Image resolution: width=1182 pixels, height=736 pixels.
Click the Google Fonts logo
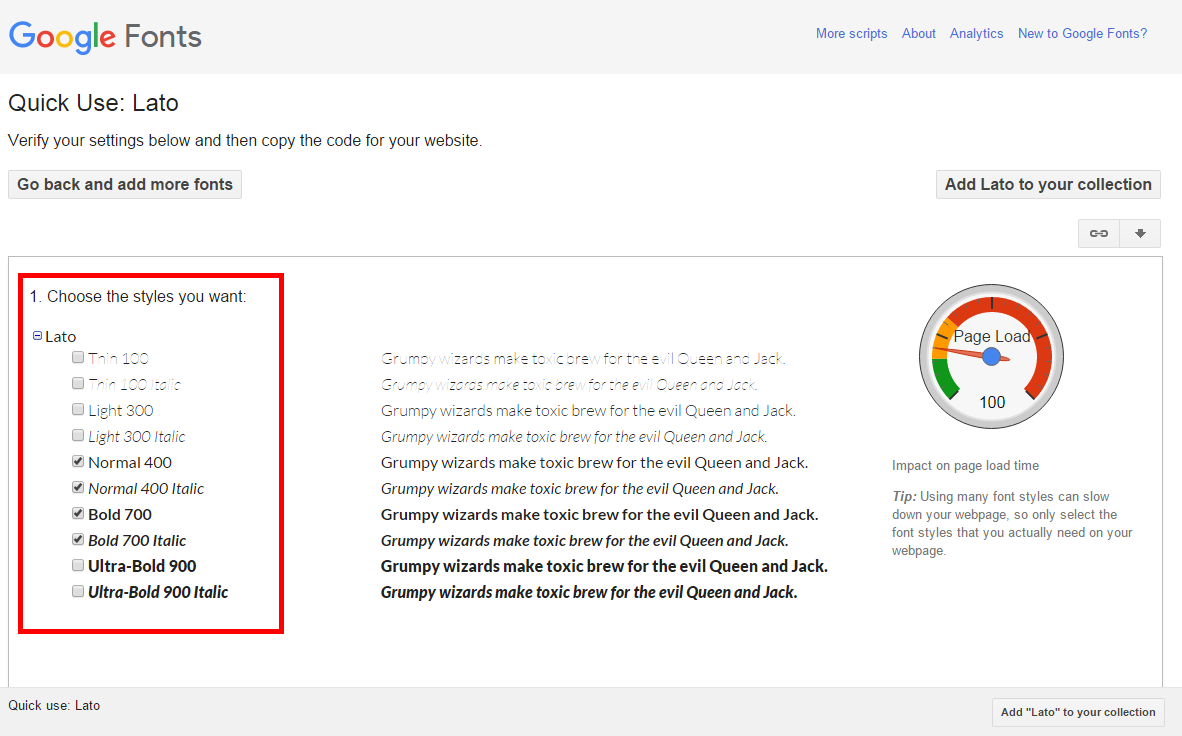105,36
